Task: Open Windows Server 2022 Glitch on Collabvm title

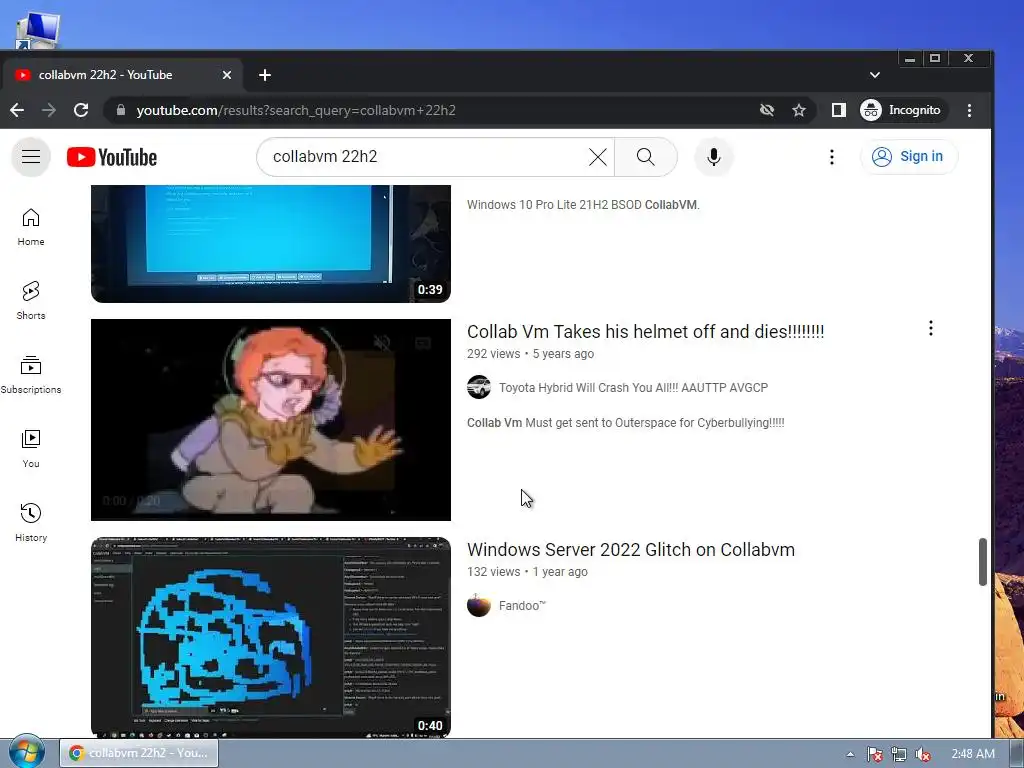Action: (631, 550)
